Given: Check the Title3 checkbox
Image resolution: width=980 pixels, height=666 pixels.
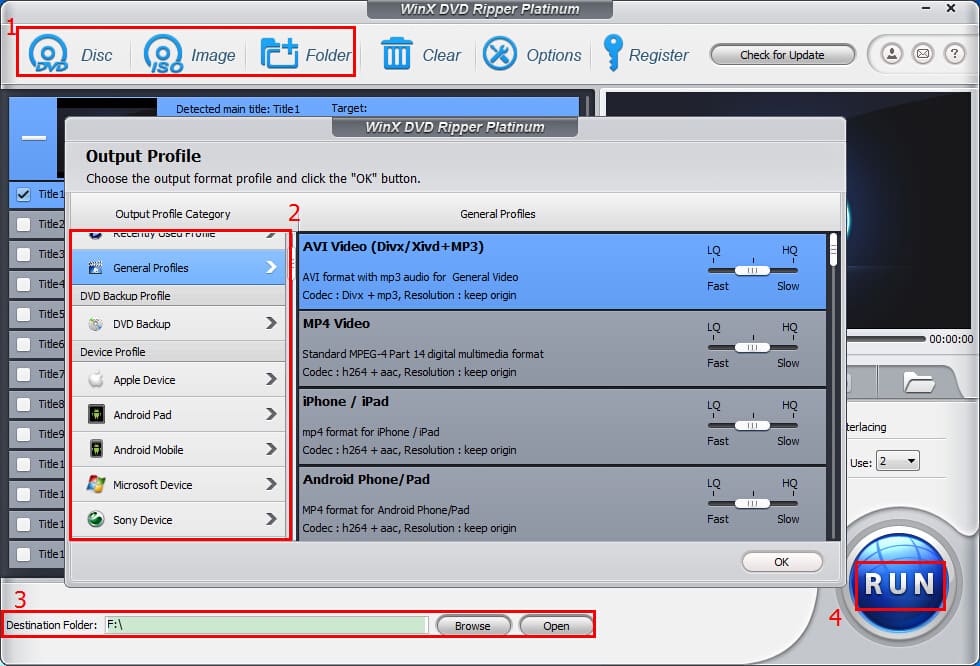Looking at the screenshot, I should (23, 254).
